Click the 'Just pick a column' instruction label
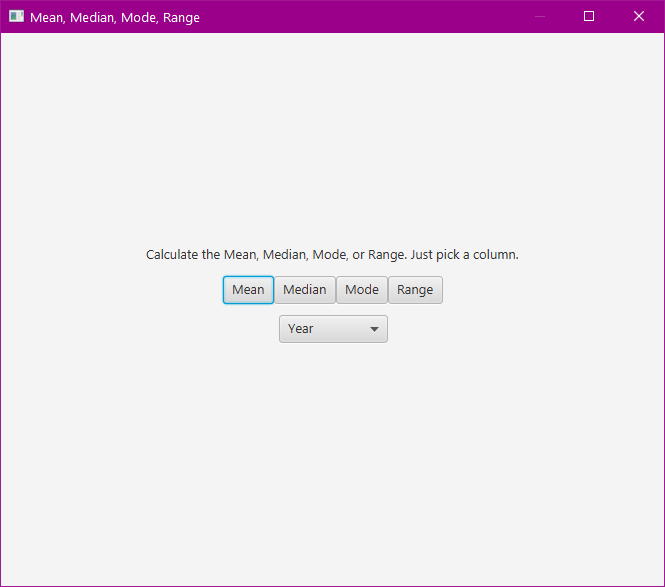 [x=332, y=255]
